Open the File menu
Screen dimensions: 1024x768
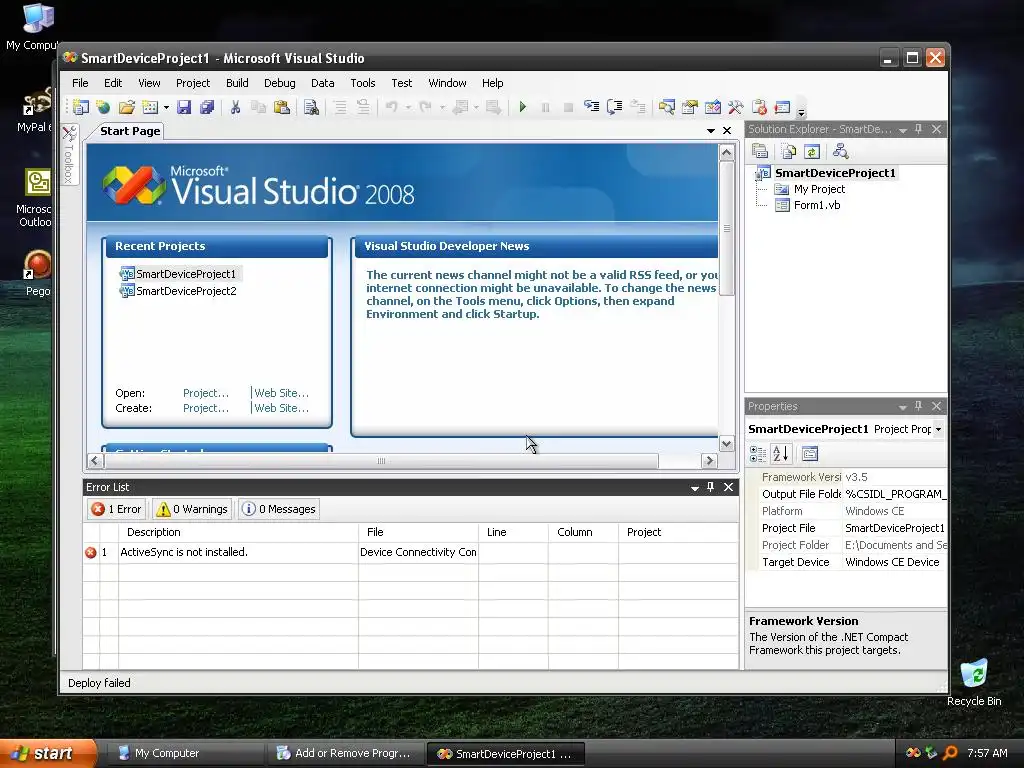[80, 83]
